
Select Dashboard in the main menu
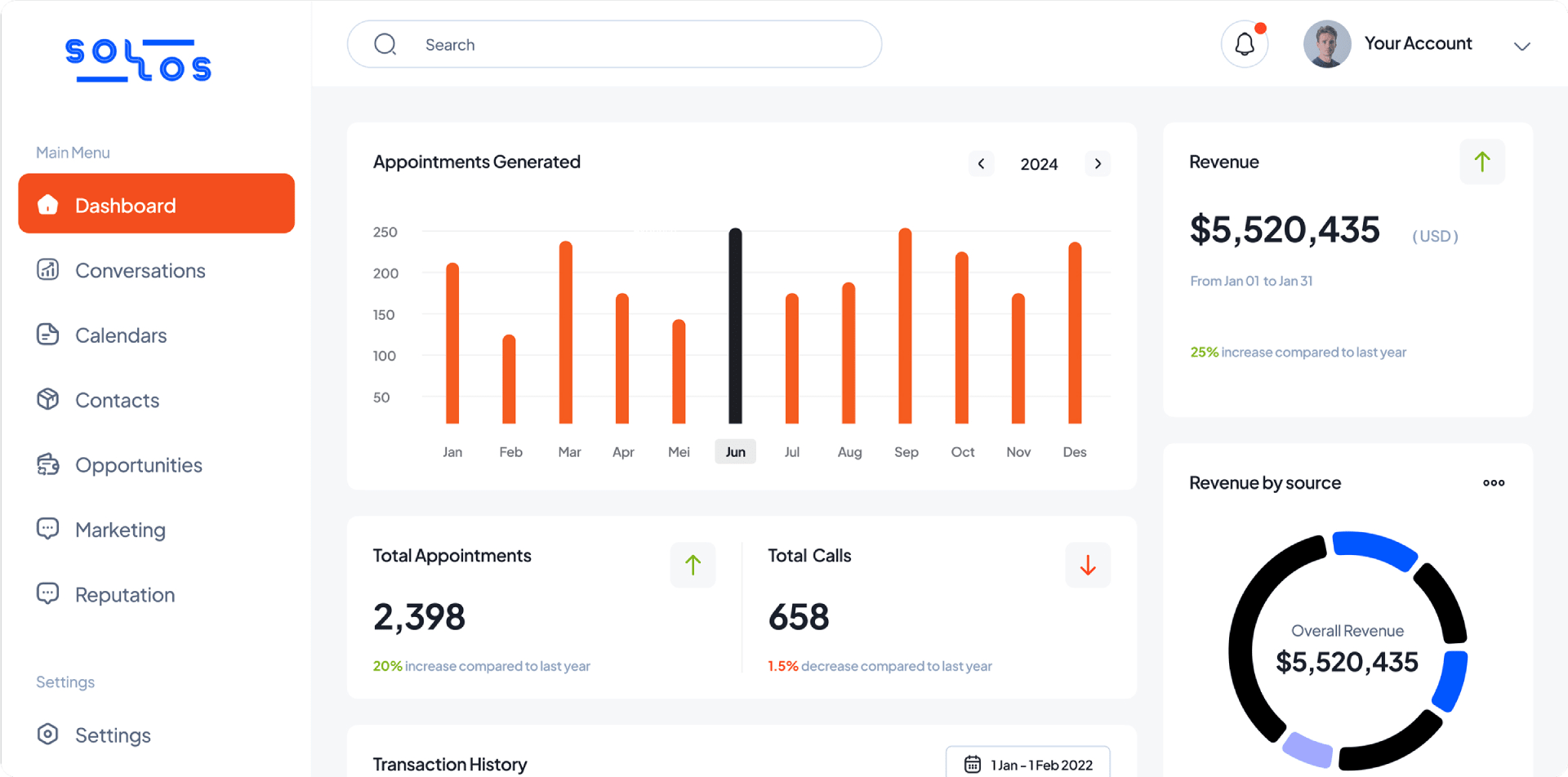pyautogui.click(x=125, y=204)
